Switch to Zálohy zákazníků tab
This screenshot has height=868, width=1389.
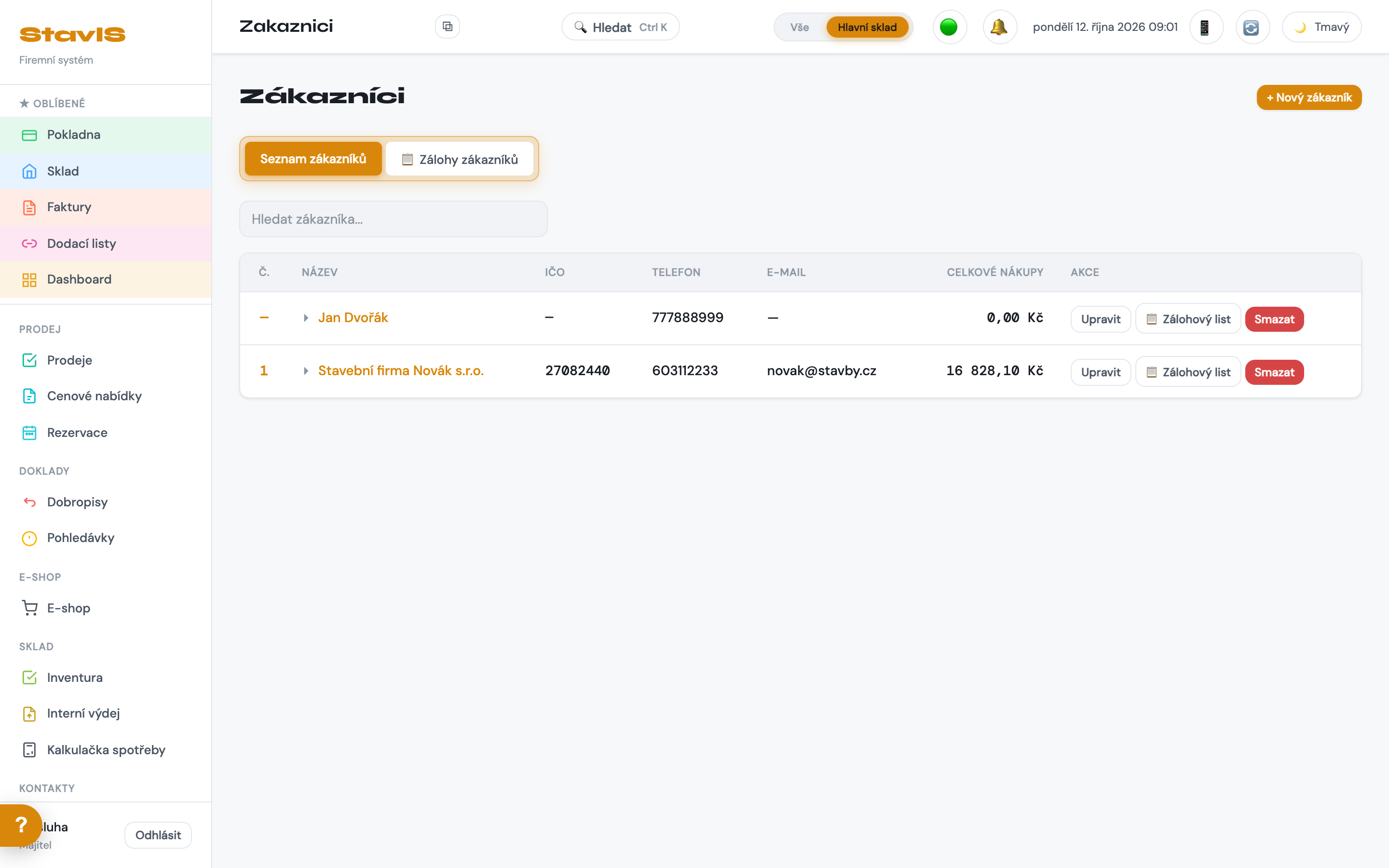click(x=460, y=159)
